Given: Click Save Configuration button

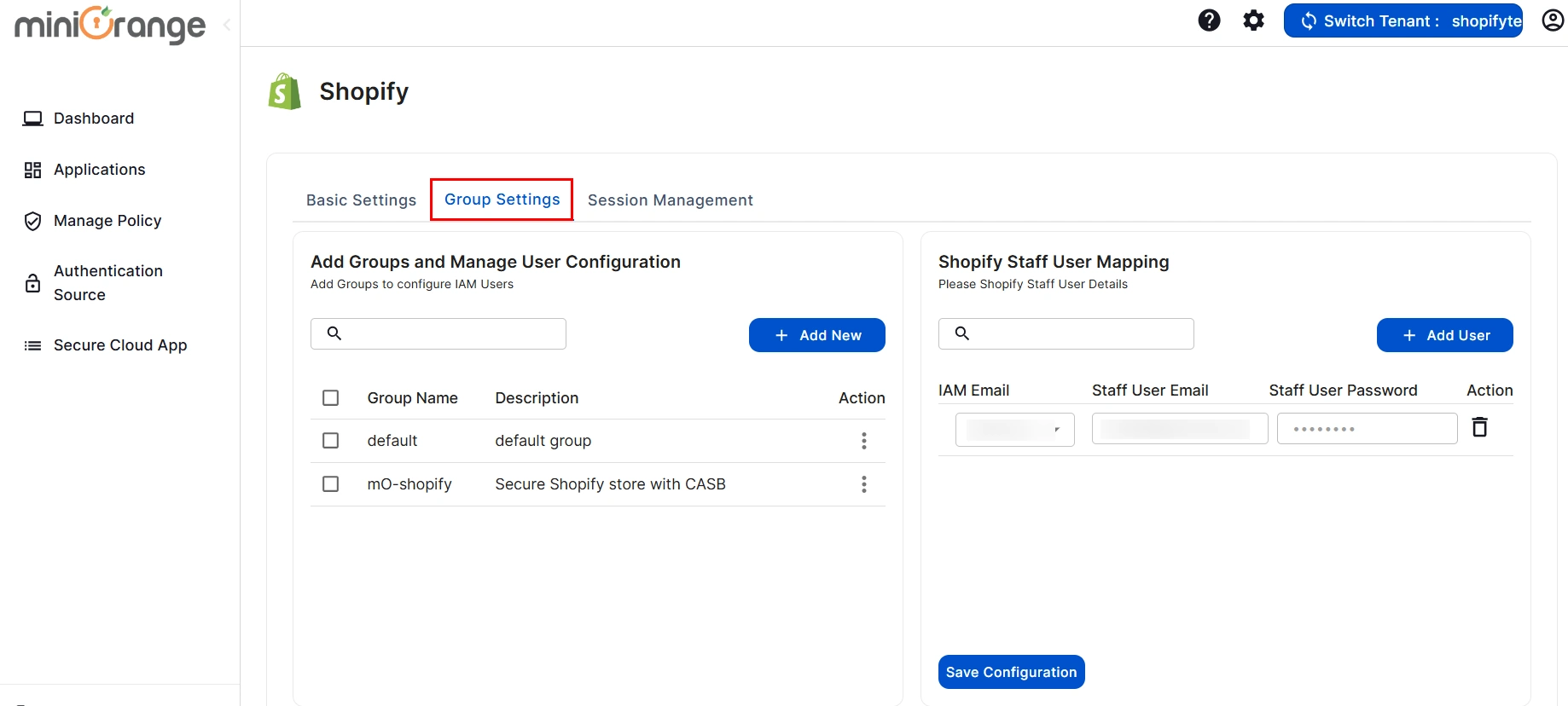Looking at the screenshot, I should 1011,672.
